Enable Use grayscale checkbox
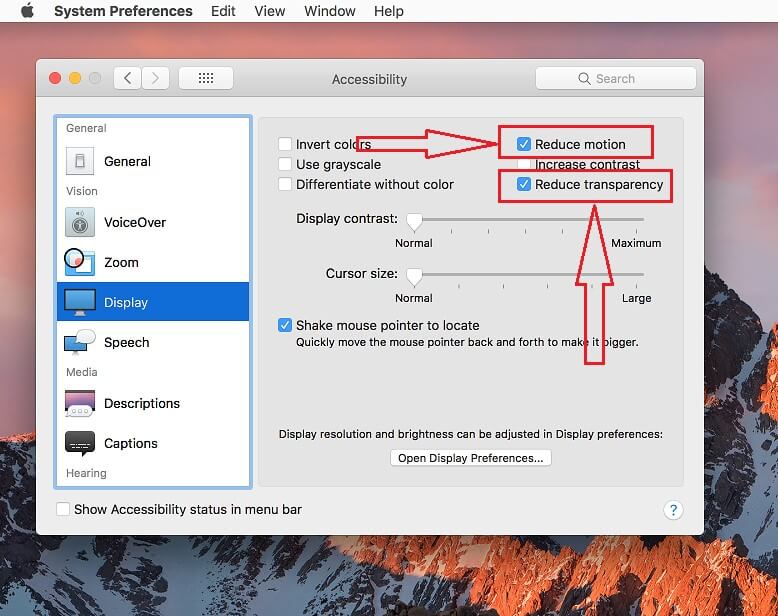Viewport: 778px width, 616px height. click(x=285, y=164)
